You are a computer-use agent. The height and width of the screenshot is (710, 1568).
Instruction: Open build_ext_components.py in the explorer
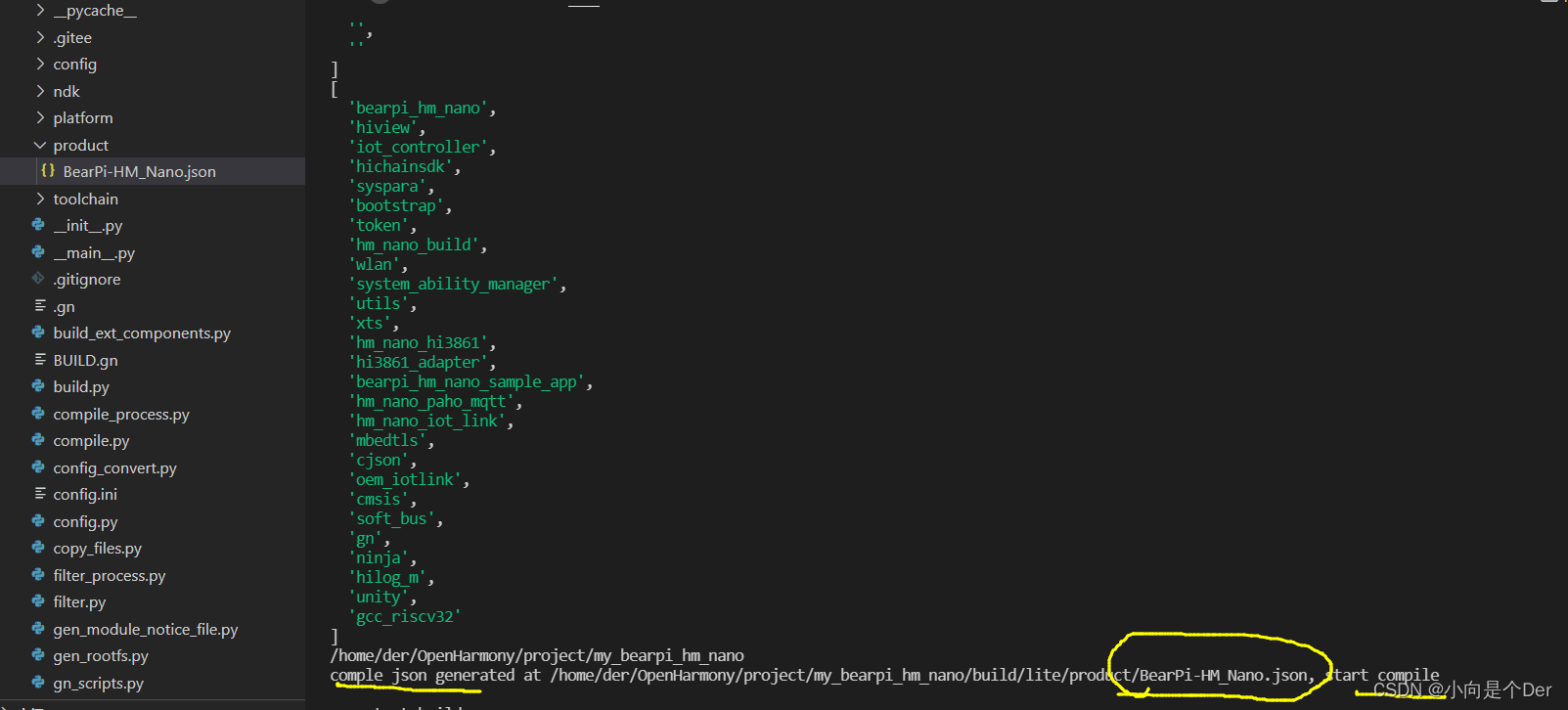tap(142, 333)
